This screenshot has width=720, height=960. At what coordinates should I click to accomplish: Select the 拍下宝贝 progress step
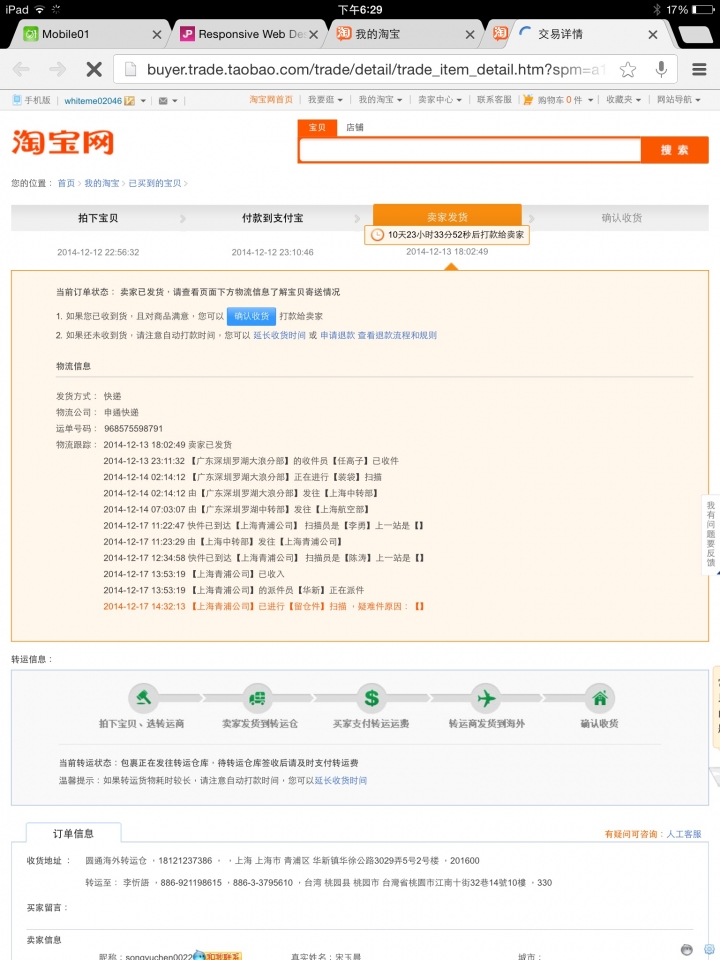[98, 218]
